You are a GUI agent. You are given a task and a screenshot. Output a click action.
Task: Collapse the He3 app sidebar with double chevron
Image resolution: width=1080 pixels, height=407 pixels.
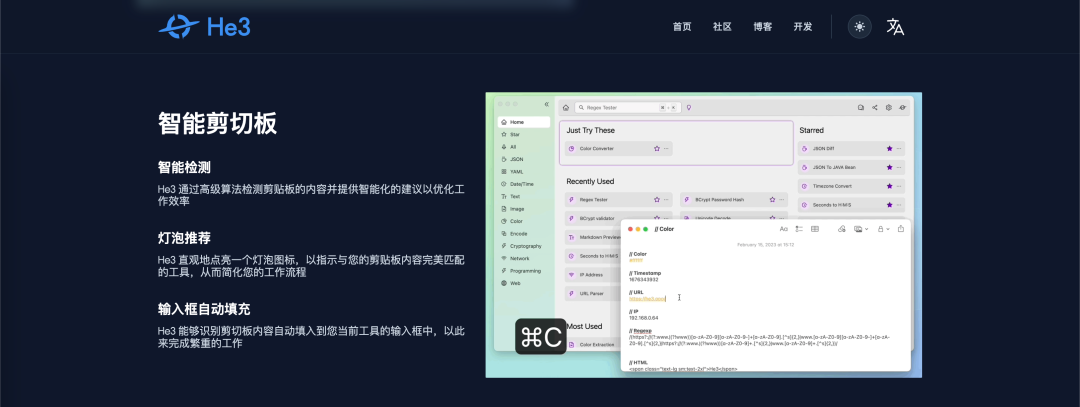[546, 105]
